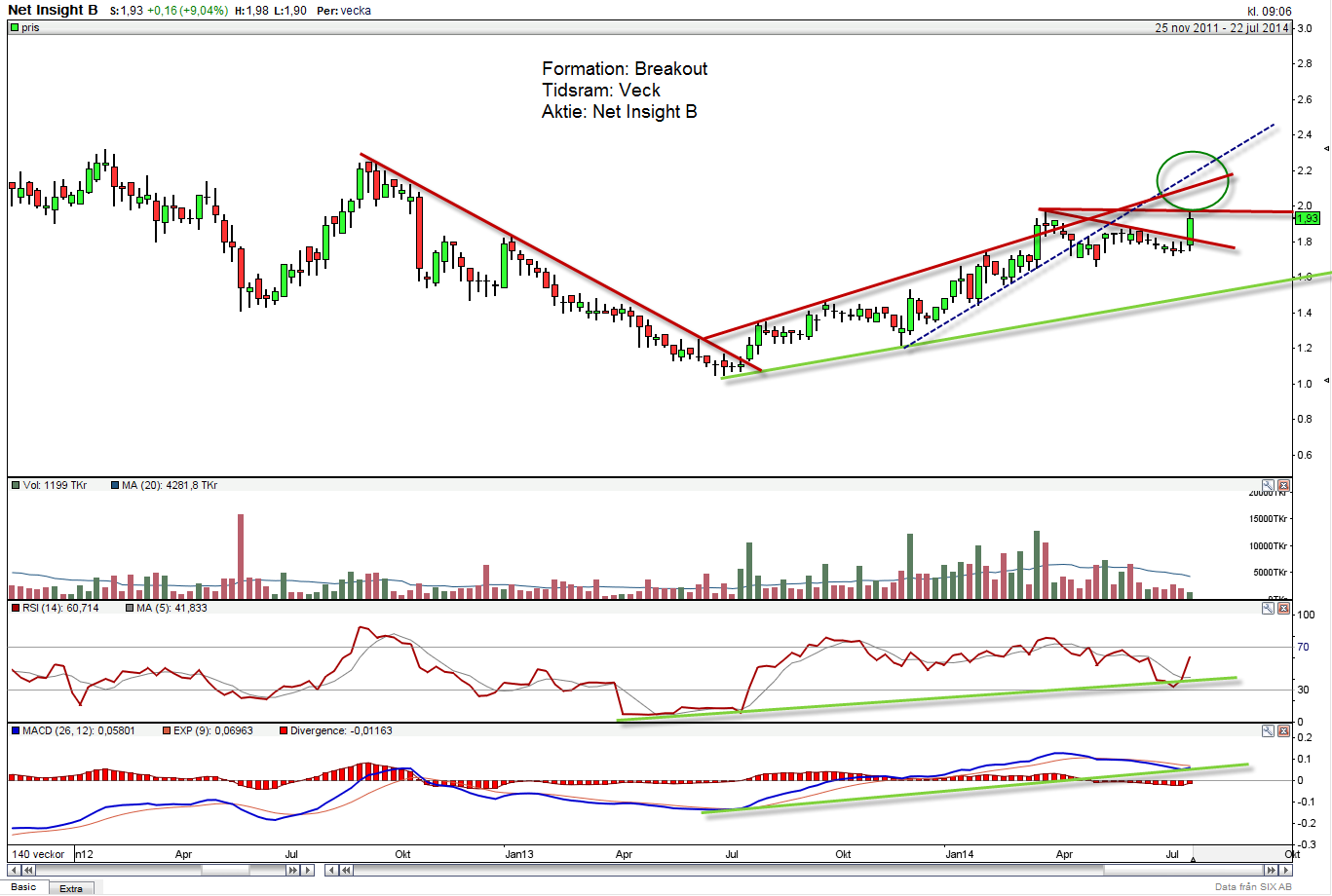This screenshot has height=896, width=1332.
Task: Click the 'Data från SIX AB' text
Action: [1253, 887]
